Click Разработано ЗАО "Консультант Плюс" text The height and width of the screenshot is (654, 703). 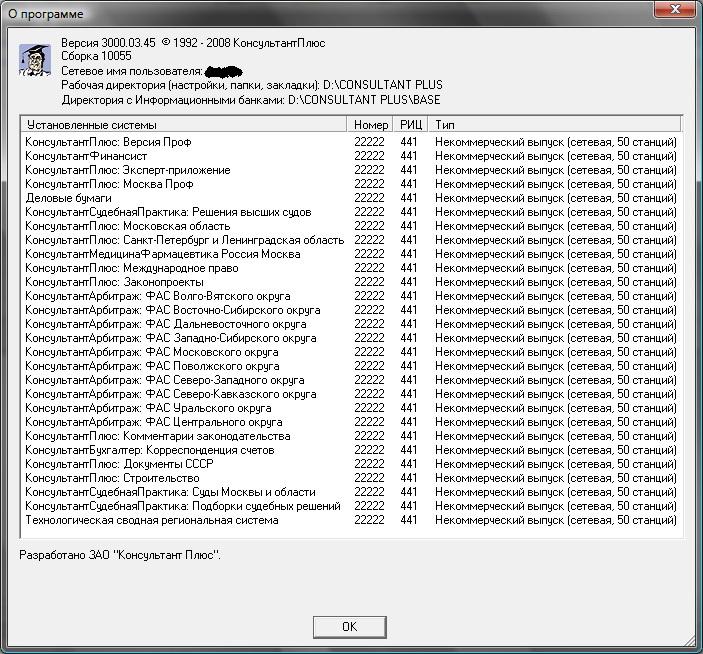120,555
